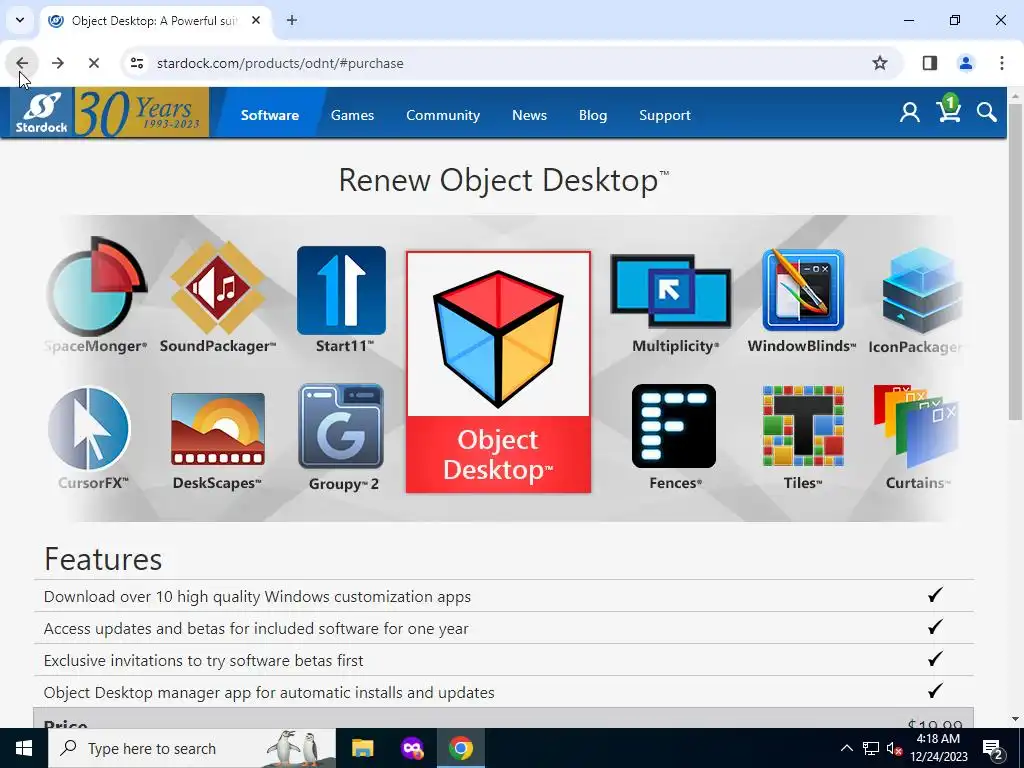
Task: Open Chrome profile avatar
Action: 966,63
